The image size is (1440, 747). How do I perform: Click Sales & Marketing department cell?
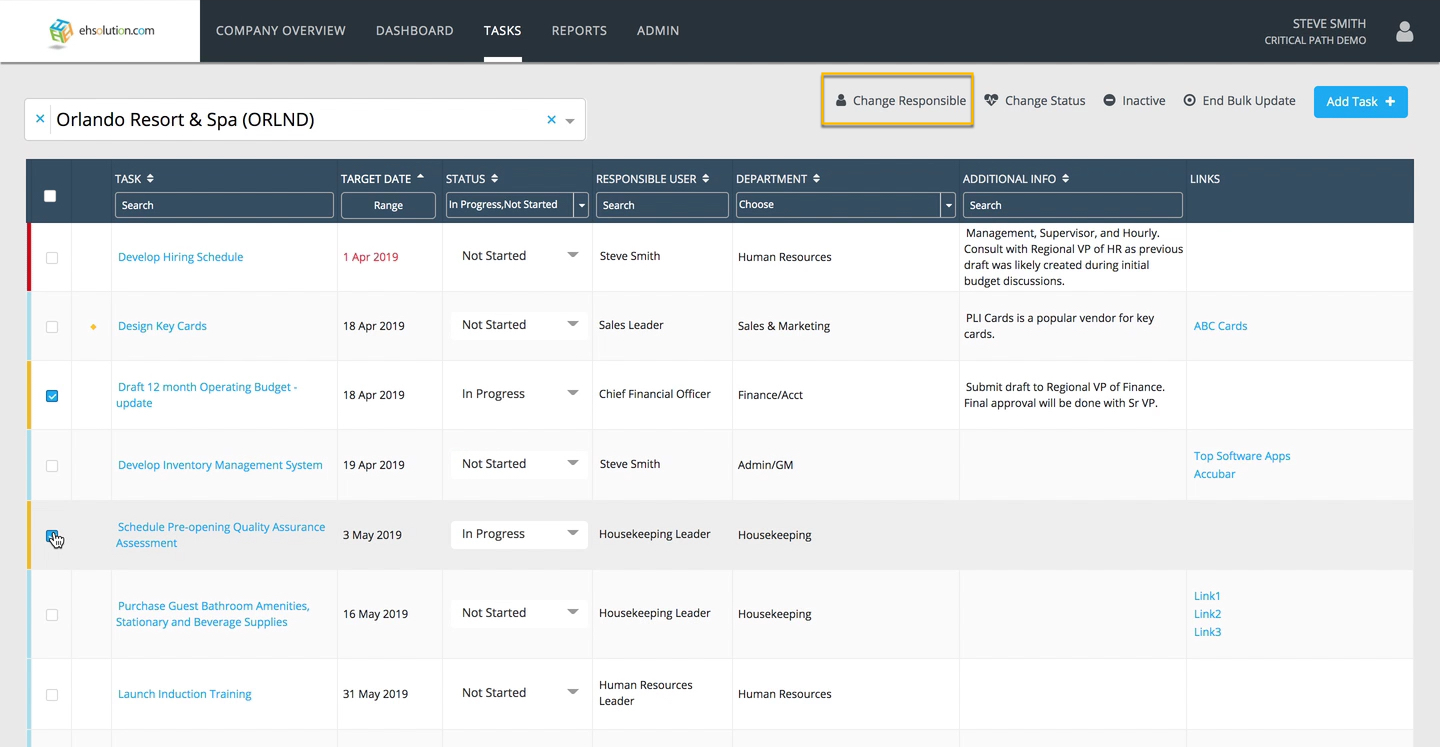point(784,326)
